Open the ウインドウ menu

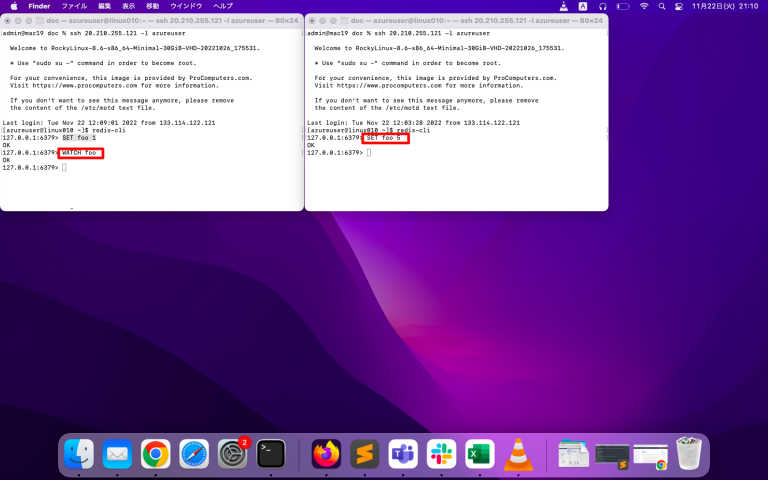point(186,6)
